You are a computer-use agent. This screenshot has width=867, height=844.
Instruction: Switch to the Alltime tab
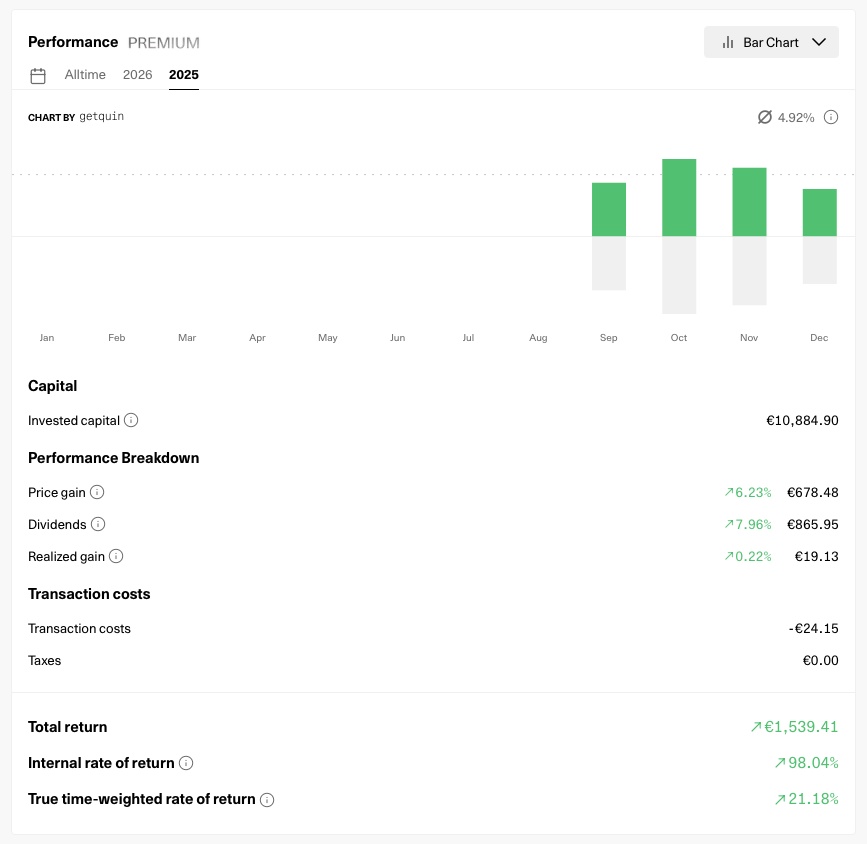point(85,75)
